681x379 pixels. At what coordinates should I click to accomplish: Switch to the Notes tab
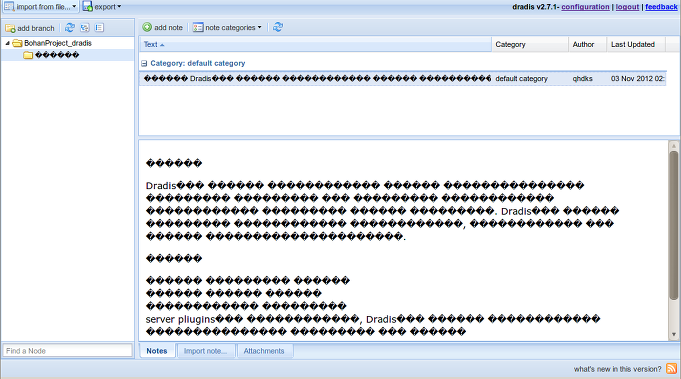coord(157,351)
